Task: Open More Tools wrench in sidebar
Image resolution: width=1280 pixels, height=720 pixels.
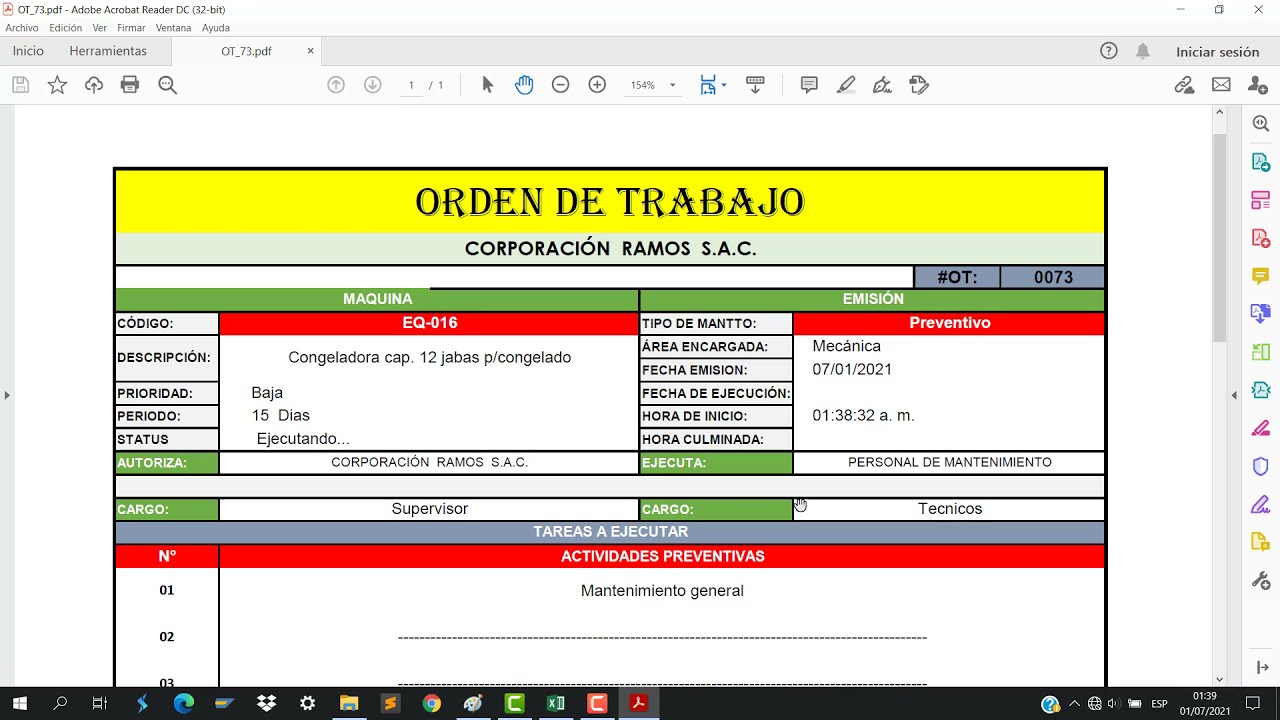Action: 1260,580
